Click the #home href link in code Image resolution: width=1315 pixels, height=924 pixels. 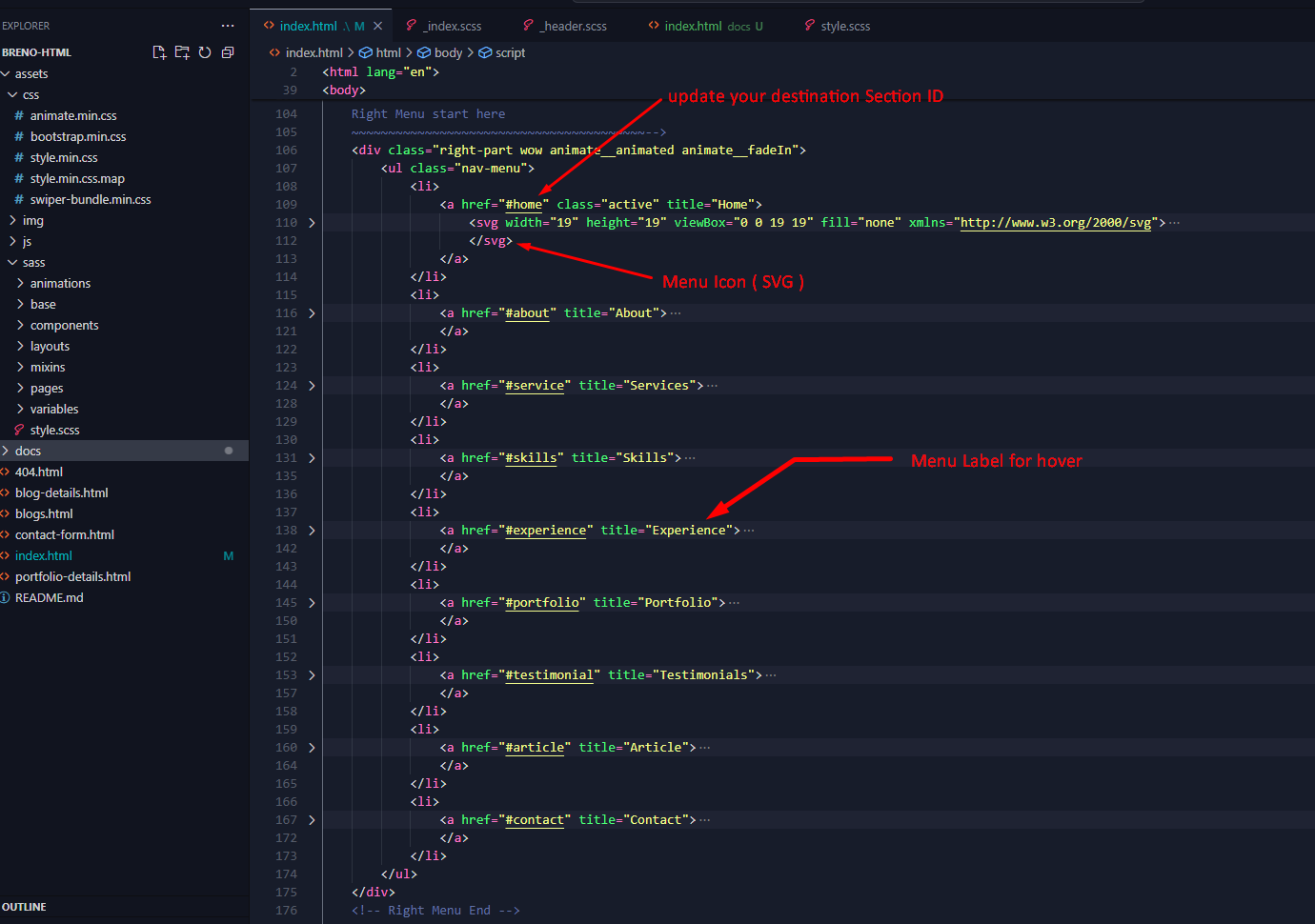(x=524, y=205)
